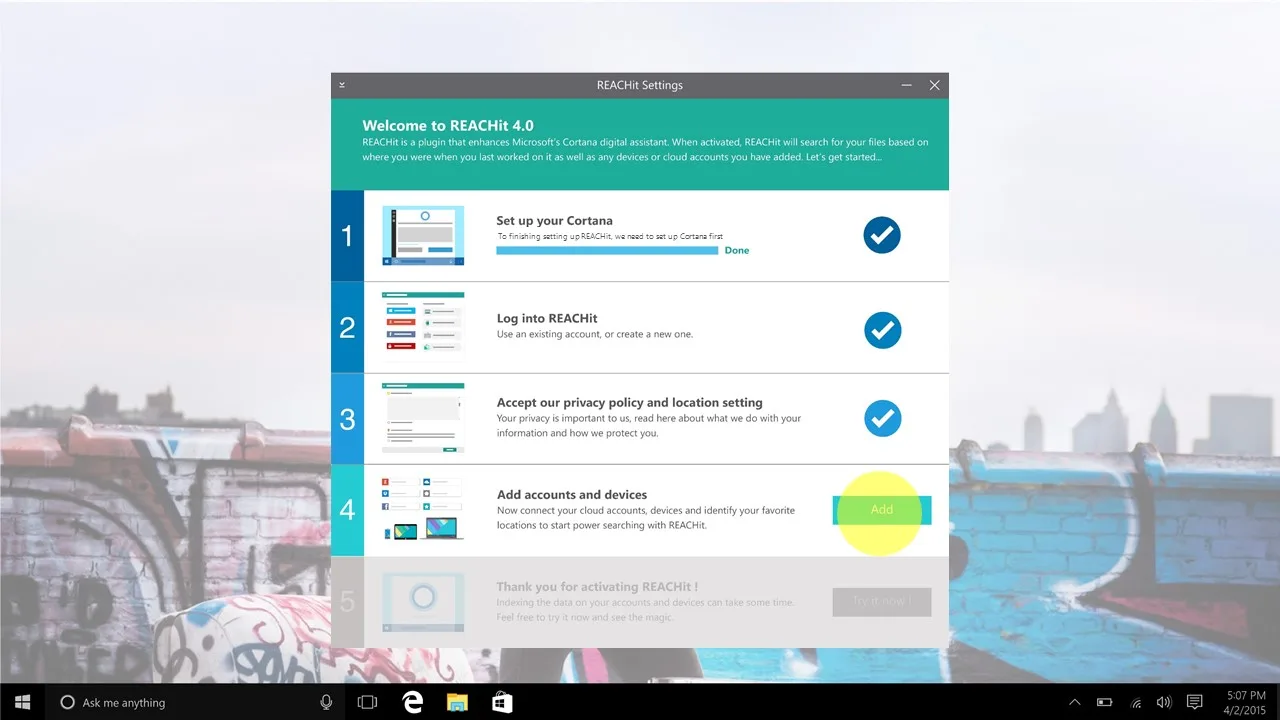
Task: Open Task View from the taskbar
Action: (x=367, y=702)
